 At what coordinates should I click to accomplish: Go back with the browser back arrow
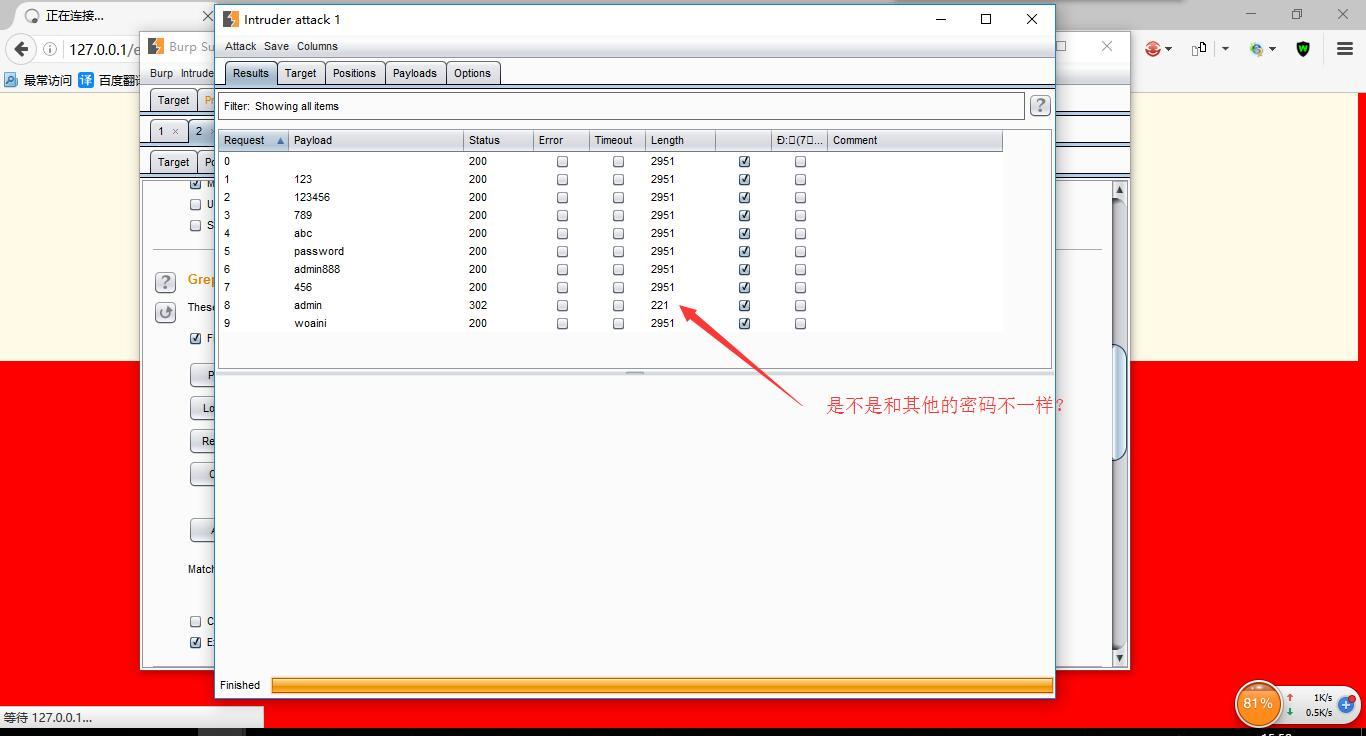21,49
